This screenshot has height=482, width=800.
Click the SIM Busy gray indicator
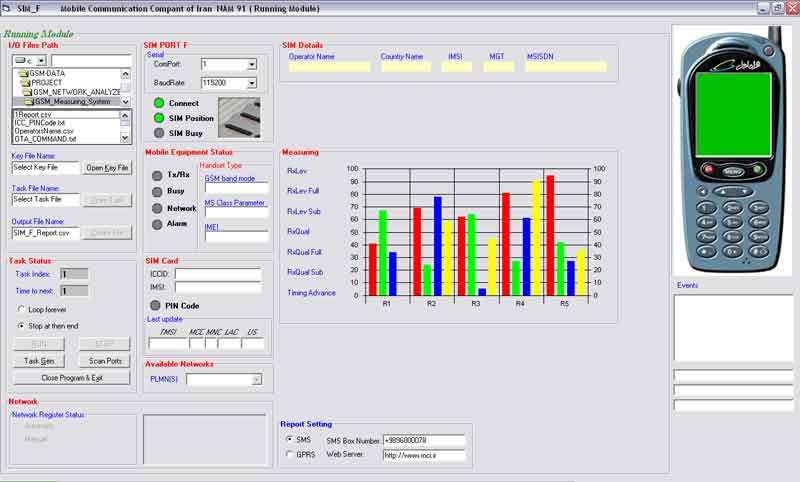click(x=159, y=133)
